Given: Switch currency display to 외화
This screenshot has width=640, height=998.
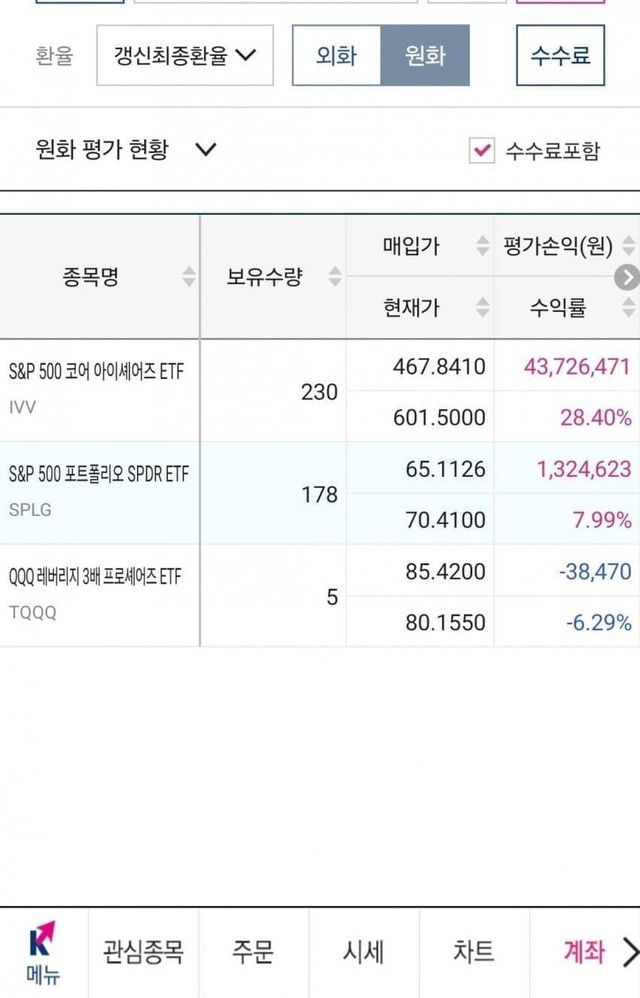Looking at the screenshot, I should click(336, 56).
